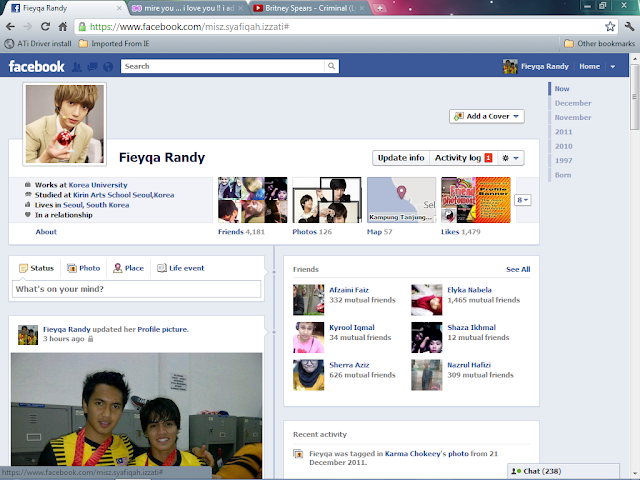Screen dimensions: 640x480
Task: Open friend Shaza Ikhmal profile
Action: tap(471, 328)
